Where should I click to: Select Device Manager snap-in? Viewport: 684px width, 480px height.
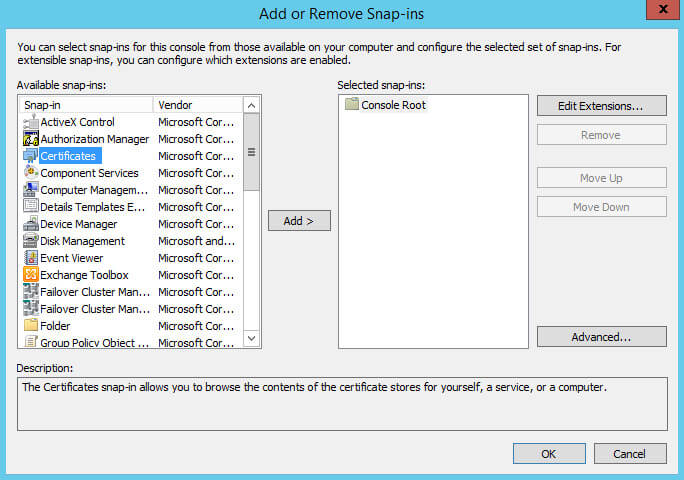tap(79, 224)
